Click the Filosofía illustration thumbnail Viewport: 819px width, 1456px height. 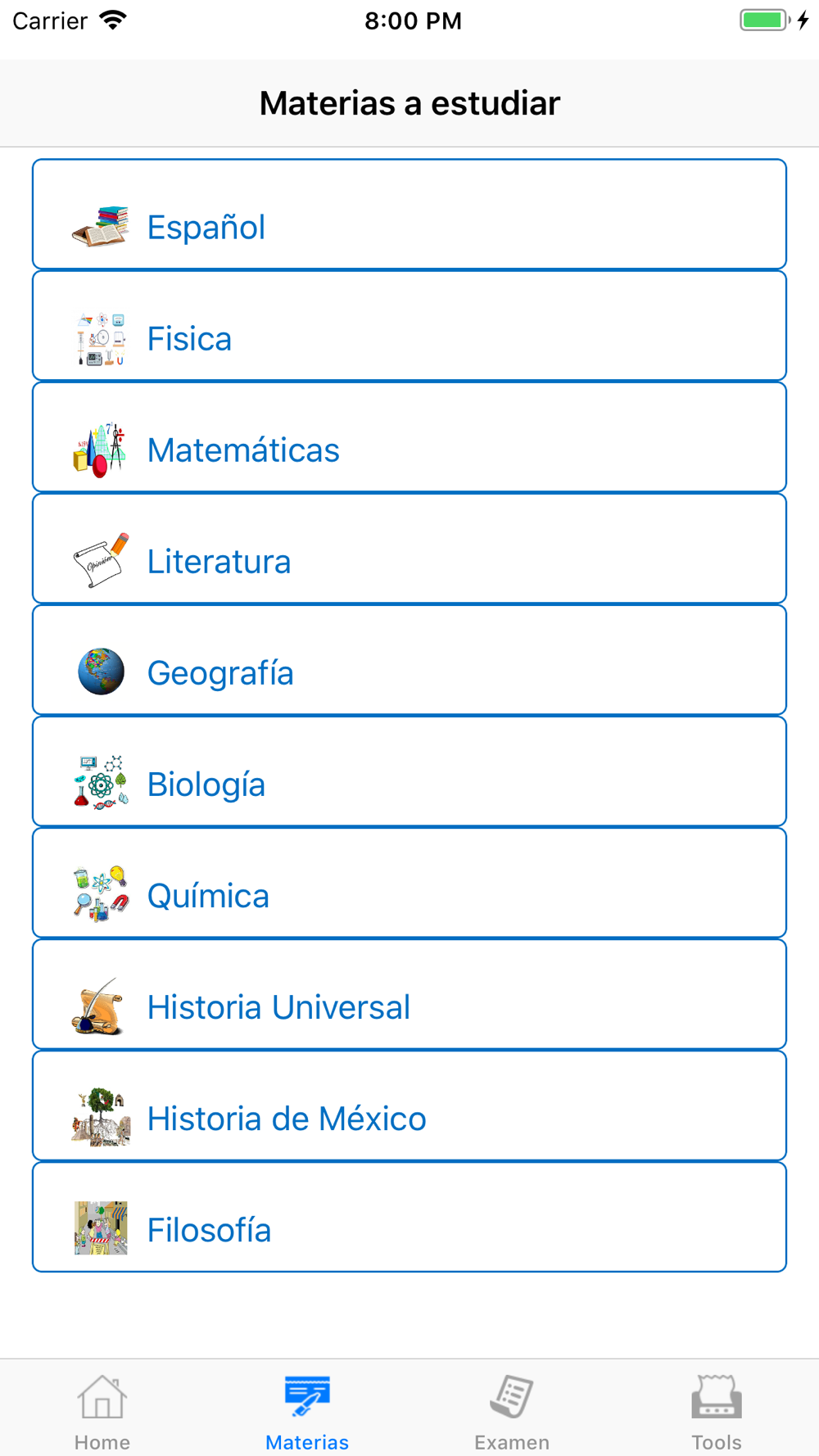click(101, 1228)
